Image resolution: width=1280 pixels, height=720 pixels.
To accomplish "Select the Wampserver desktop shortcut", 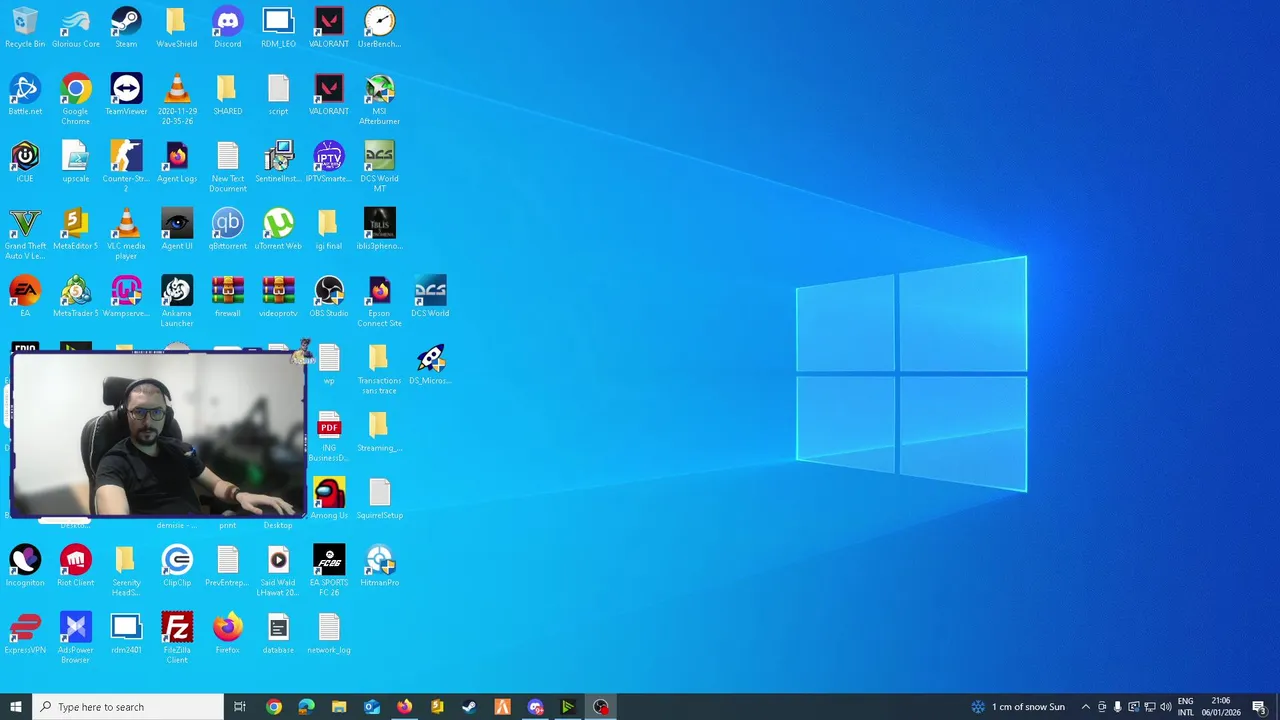I will (x=126, y=296).
